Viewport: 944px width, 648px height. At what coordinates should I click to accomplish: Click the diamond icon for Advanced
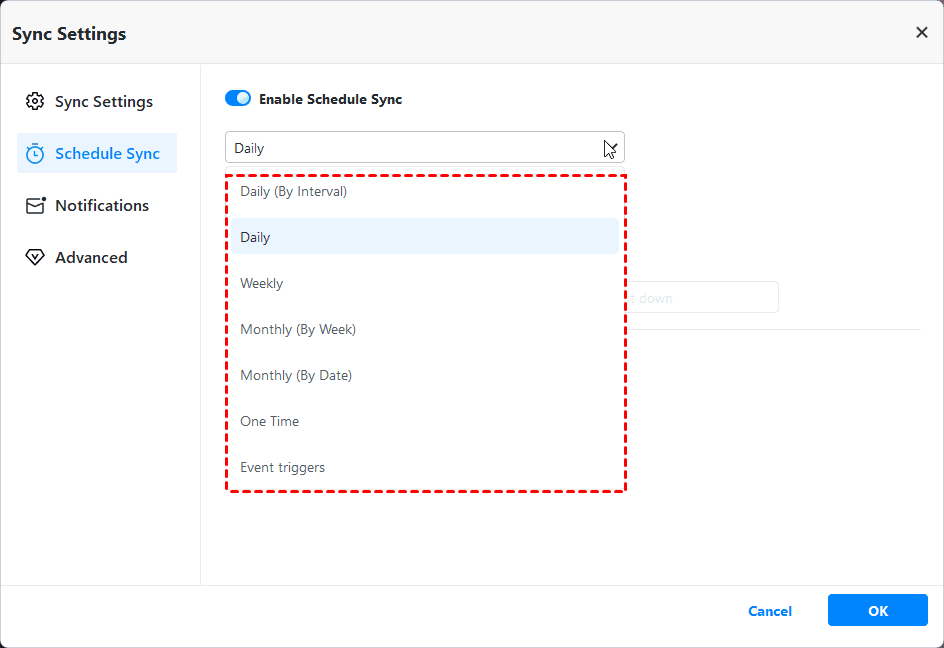click(35, 258)
